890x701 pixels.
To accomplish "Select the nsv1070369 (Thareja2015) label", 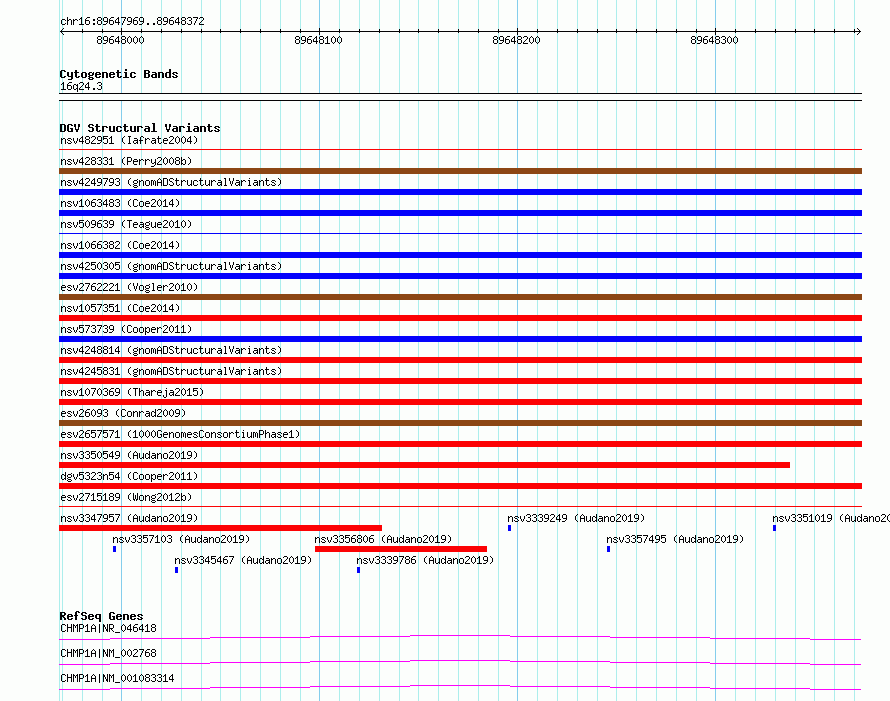I will pyautogui.click(x=132, y=392).
